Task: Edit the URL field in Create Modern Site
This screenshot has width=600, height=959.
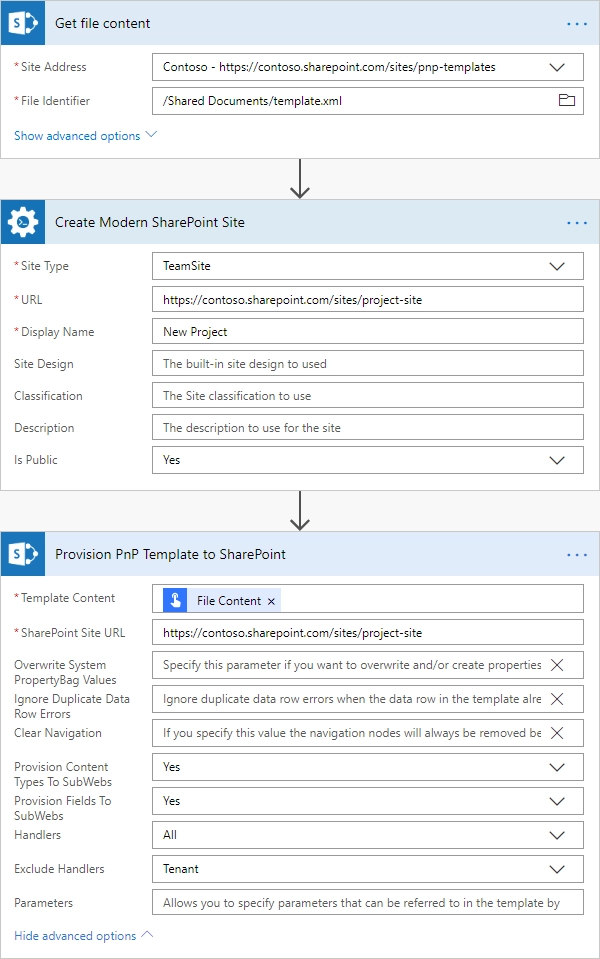Action: click(x=368, y=300)
